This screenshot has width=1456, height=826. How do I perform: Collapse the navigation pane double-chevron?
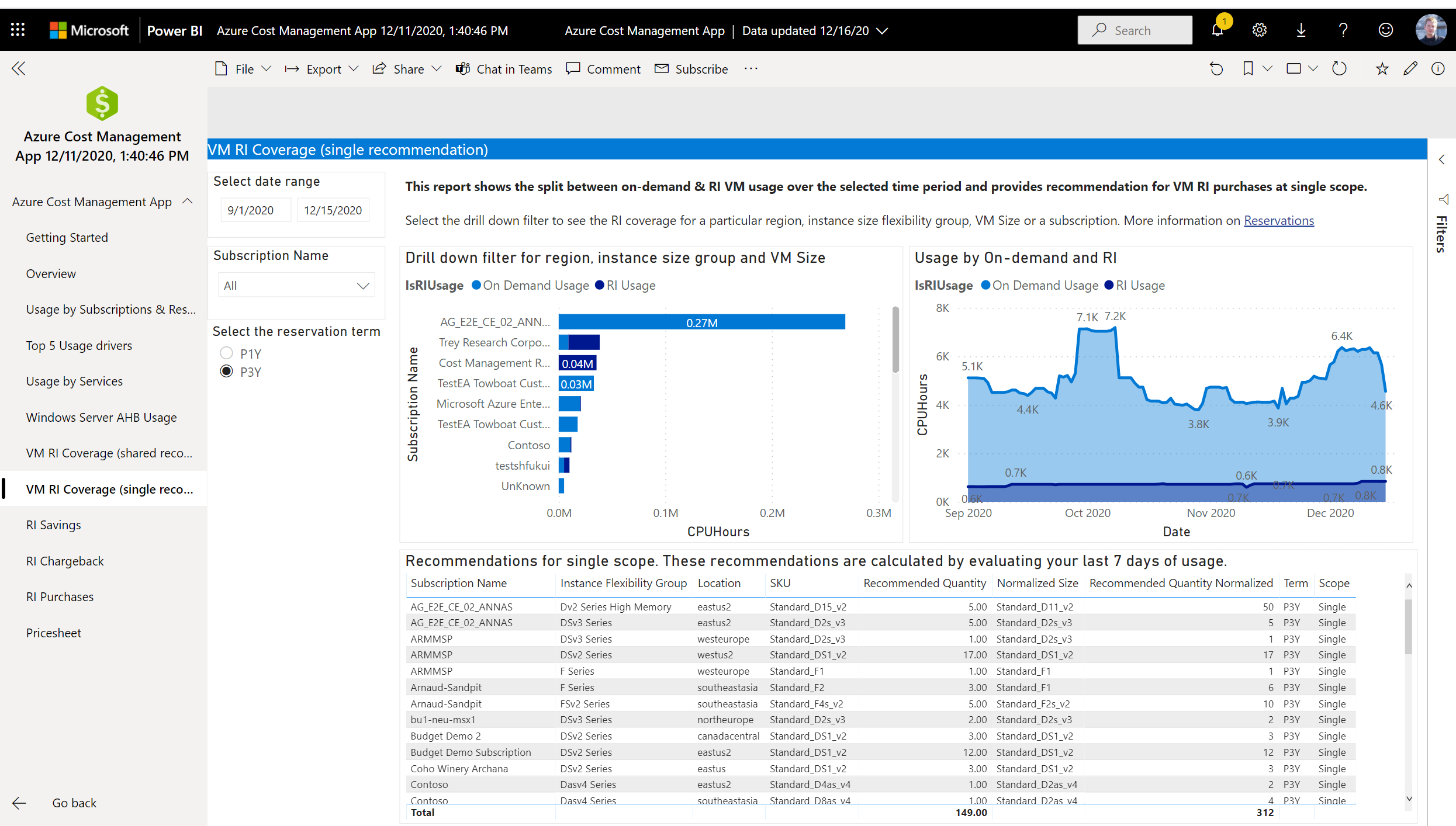19,68
